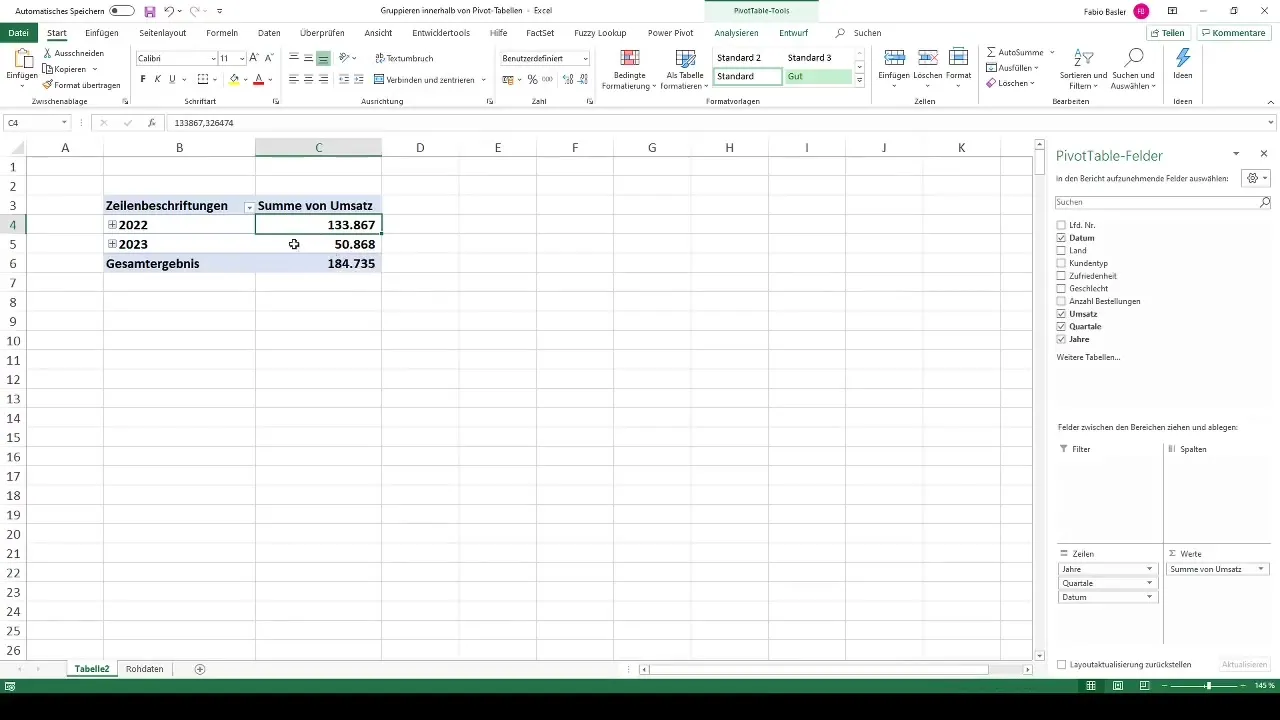Click Zellen Löschen icon
This screenshot has width=1280, height=720.
pos(927,58)
